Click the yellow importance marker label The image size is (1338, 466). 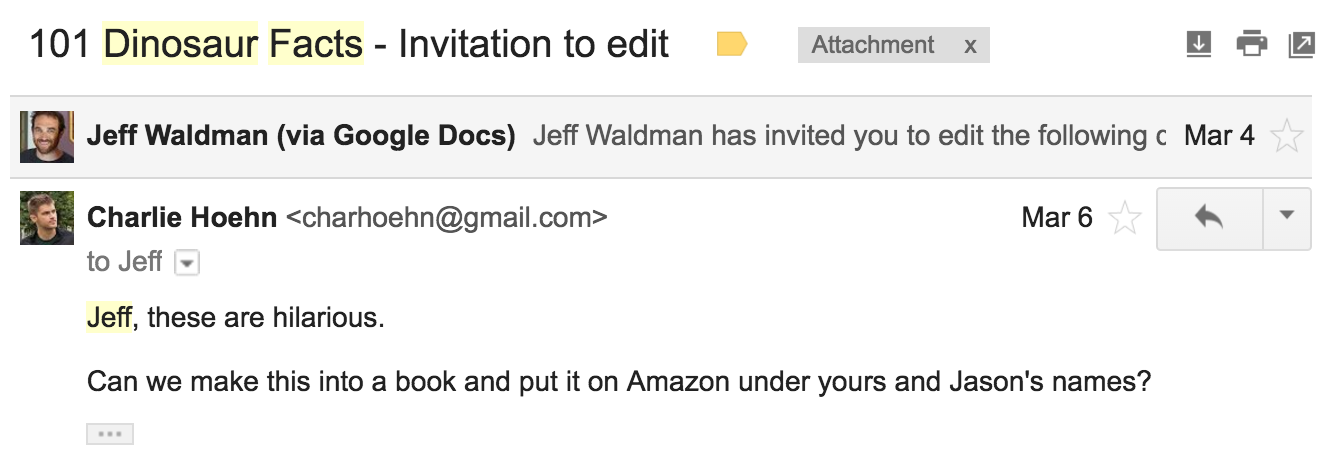[732, 44]
